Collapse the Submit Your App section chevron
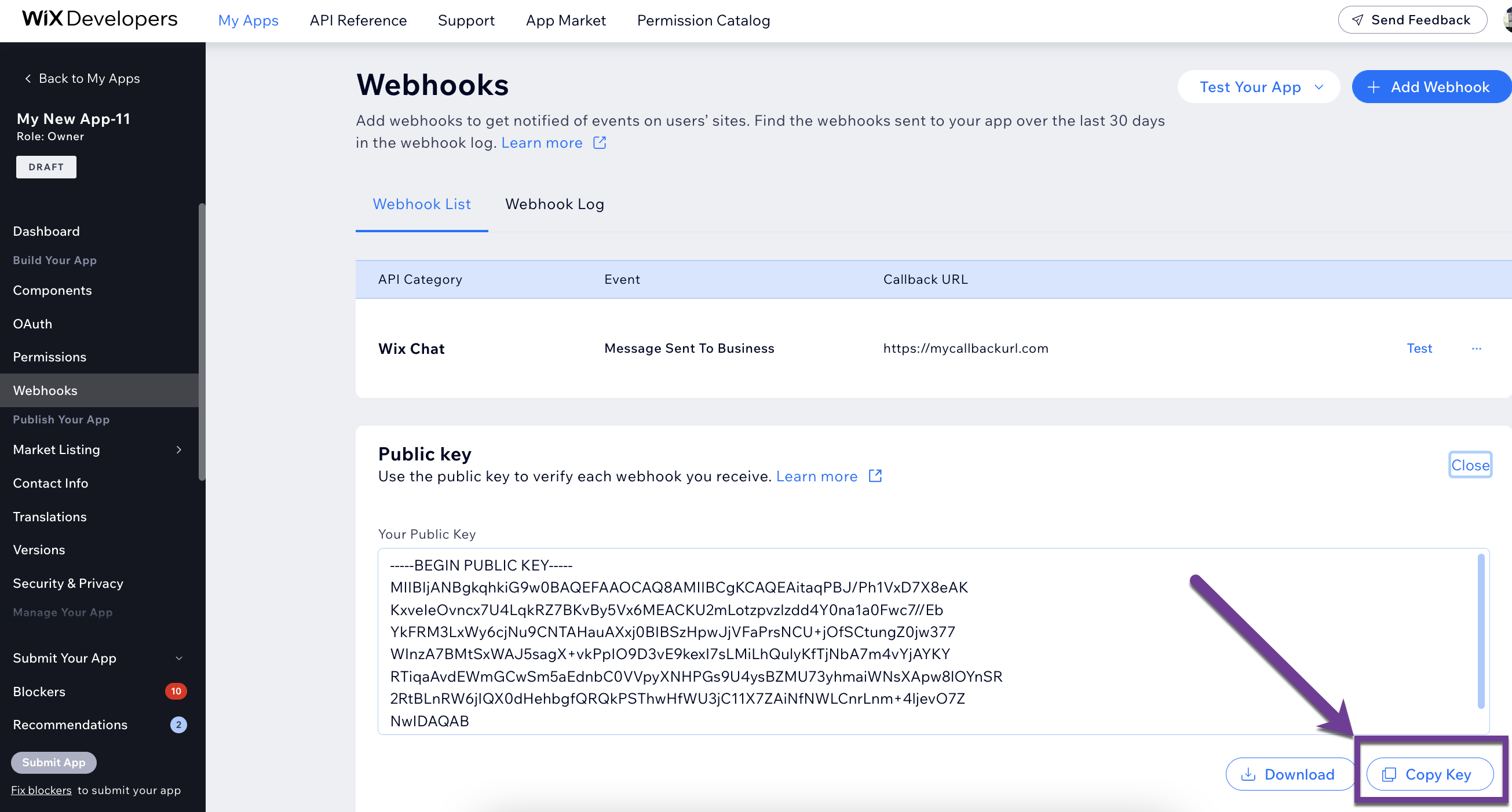The width and height of the screenshot is (1512, 812). 179,659
